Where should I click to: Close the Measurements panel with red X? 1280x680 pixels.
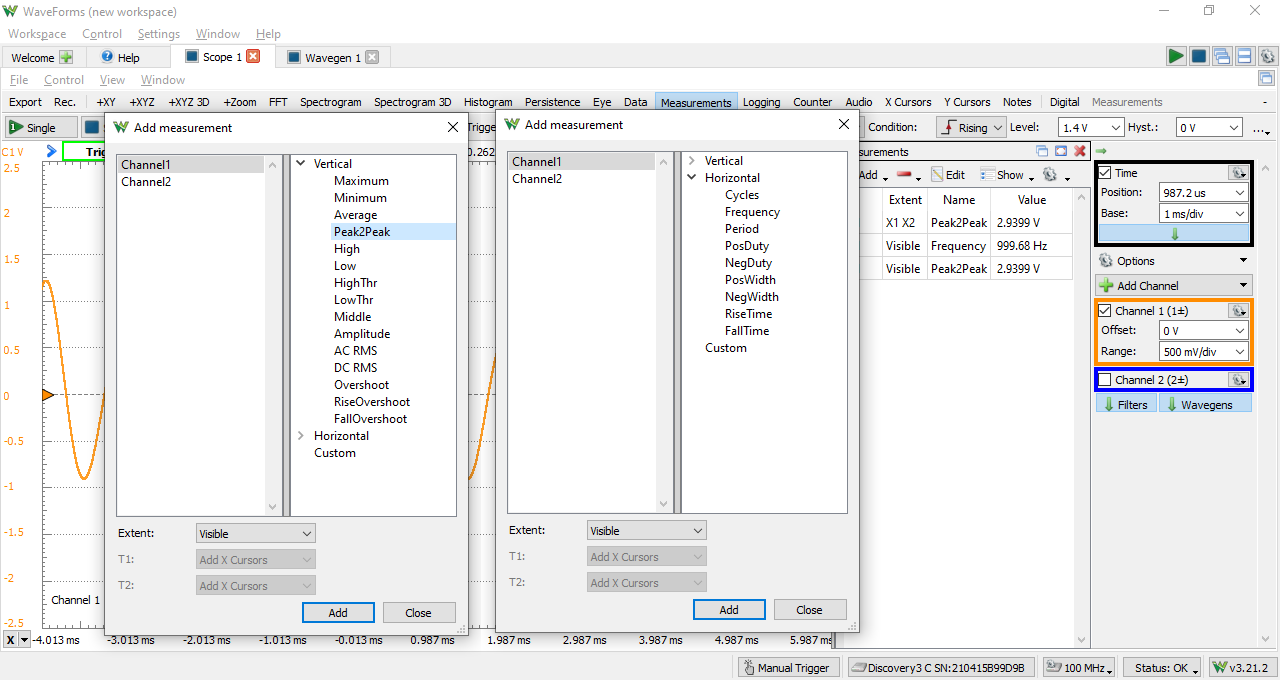pos(1079,151)
